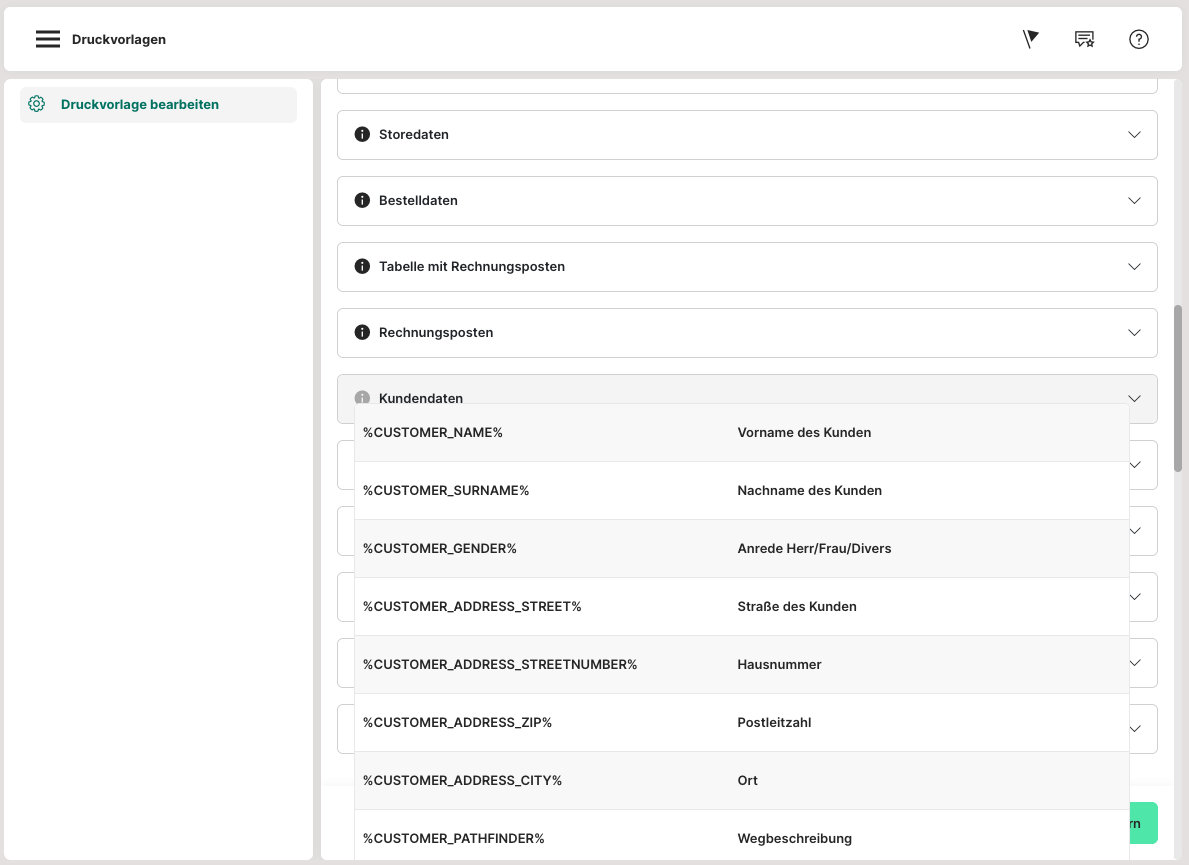Expand the Storedaten section chevron

point(1134,134)
